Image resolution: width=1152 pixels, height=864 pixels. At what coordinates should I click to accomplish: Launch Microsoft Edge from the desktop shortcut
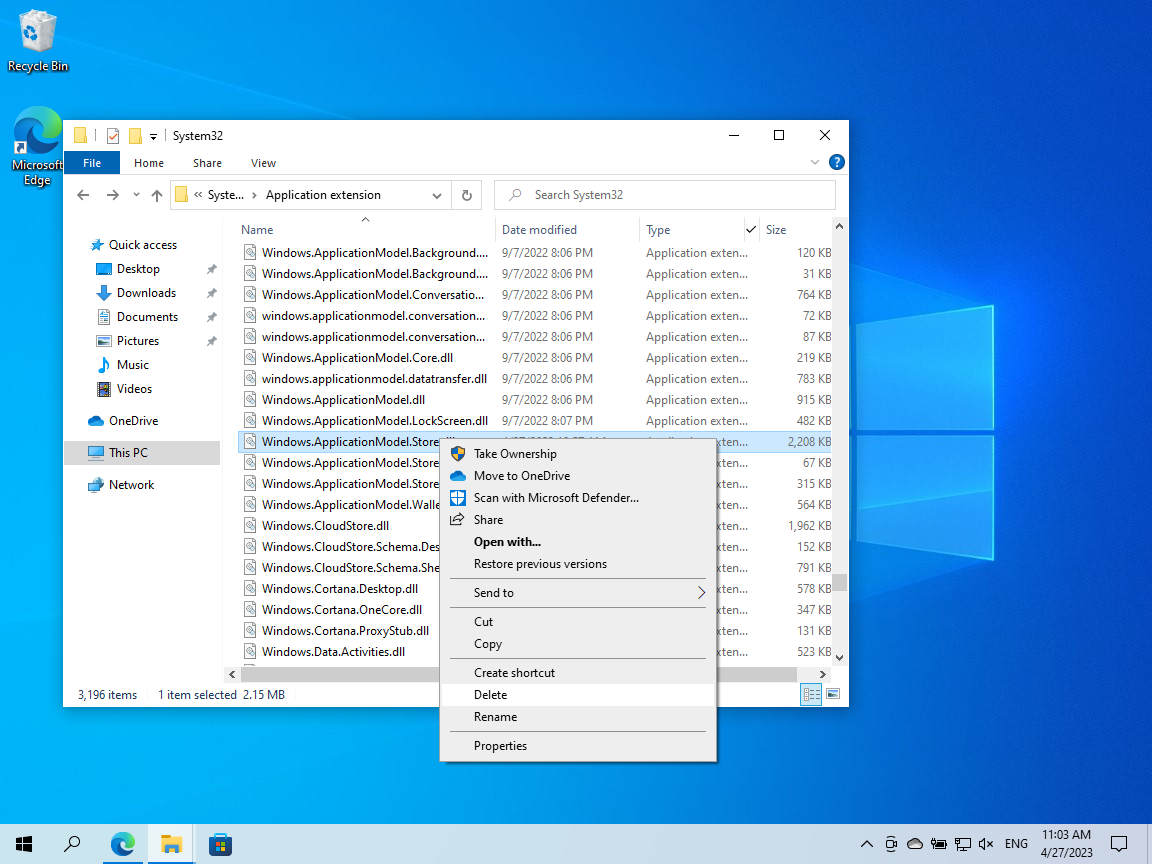click(x=37, y=147)
